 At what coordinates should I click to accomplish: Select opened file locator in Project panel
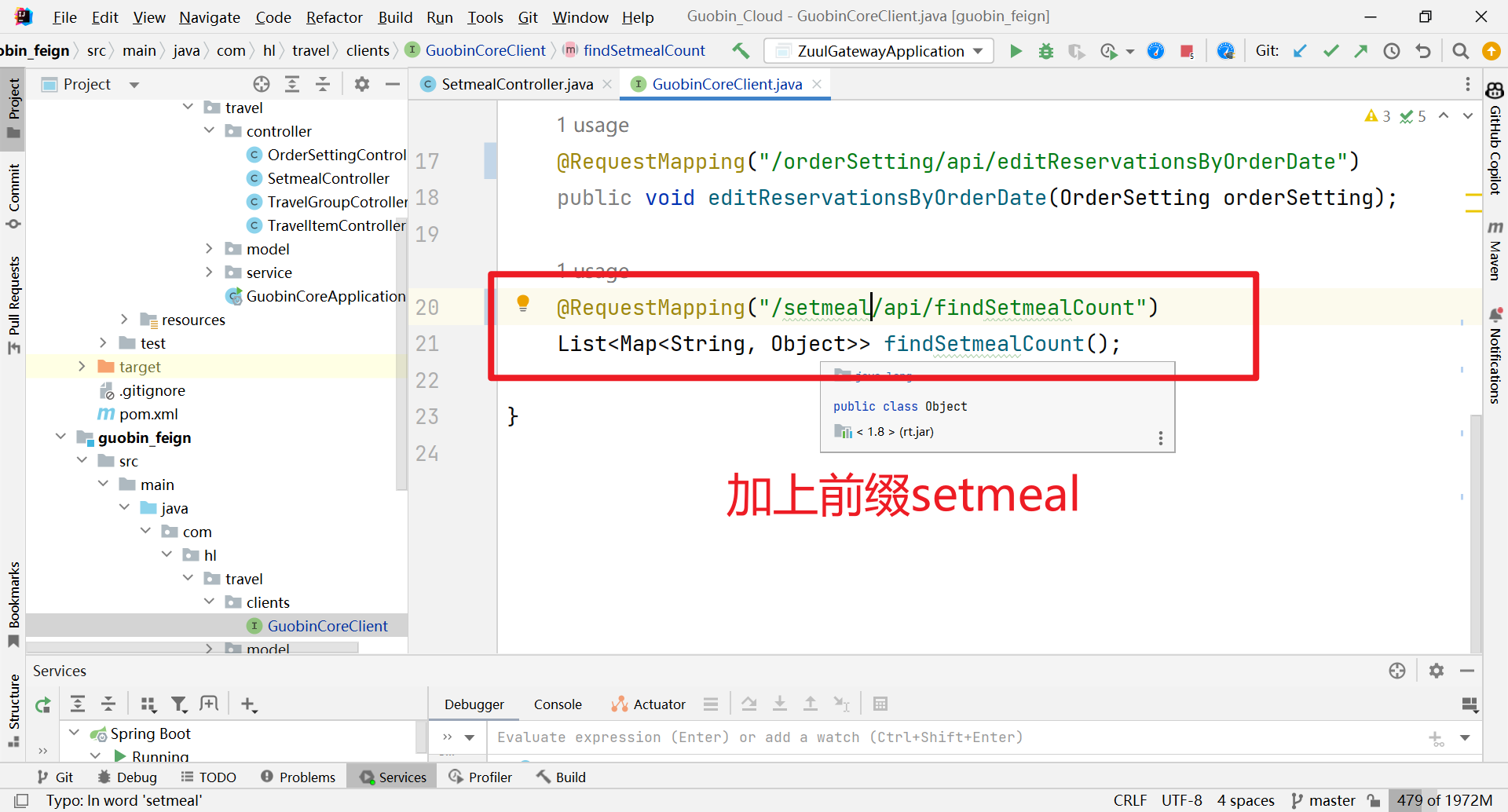[262, 84]
